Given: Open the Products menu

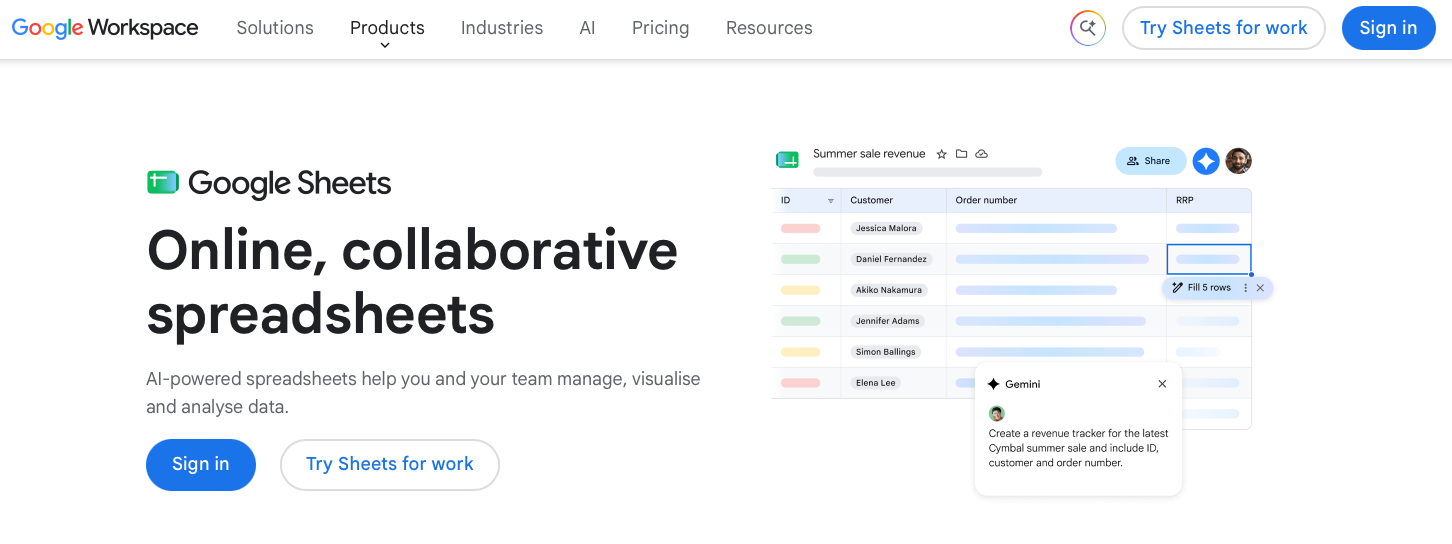Looking at the screenshot, I should tap(387, 28).
